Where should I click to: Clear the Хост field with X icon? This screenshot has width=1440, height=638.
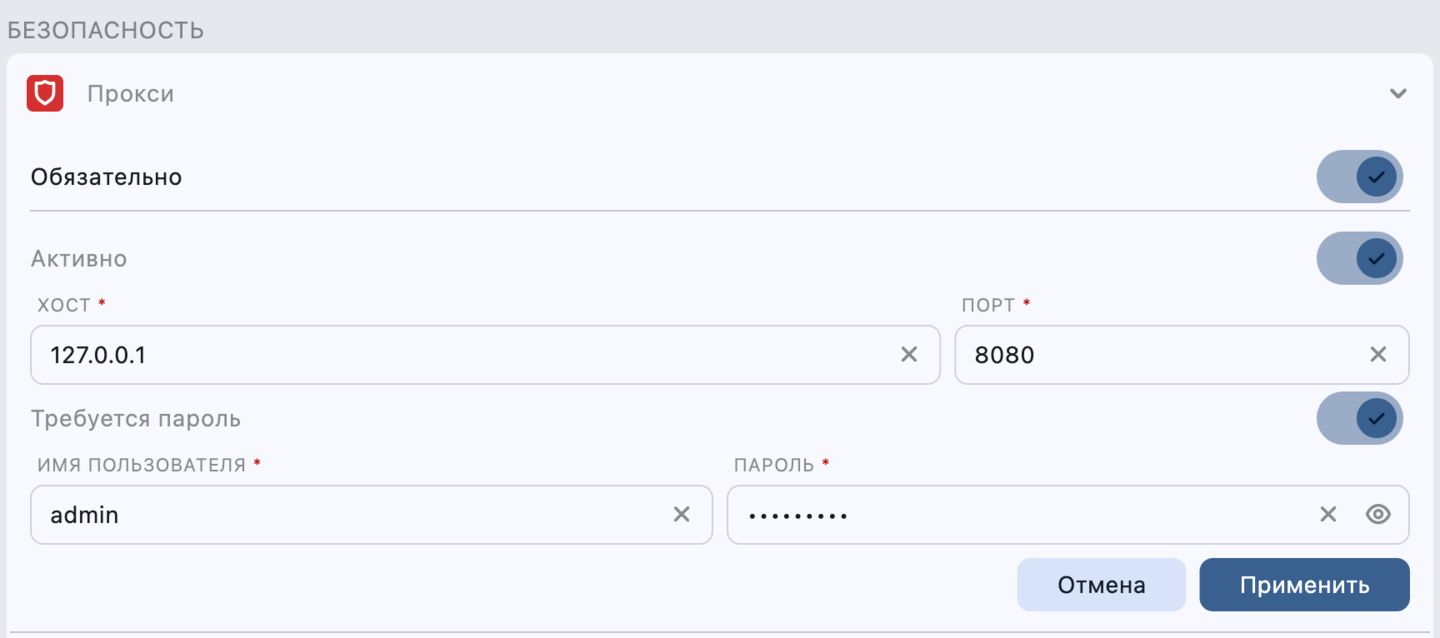909,354
